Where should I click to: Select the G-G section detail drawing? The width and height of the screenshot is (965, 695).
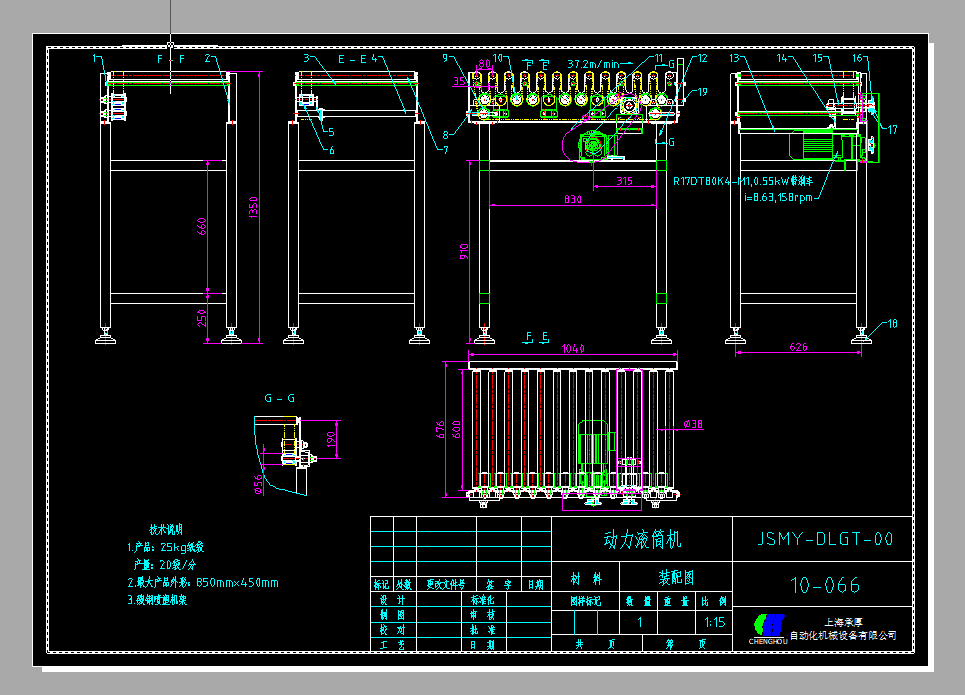(x=290, y=455)
